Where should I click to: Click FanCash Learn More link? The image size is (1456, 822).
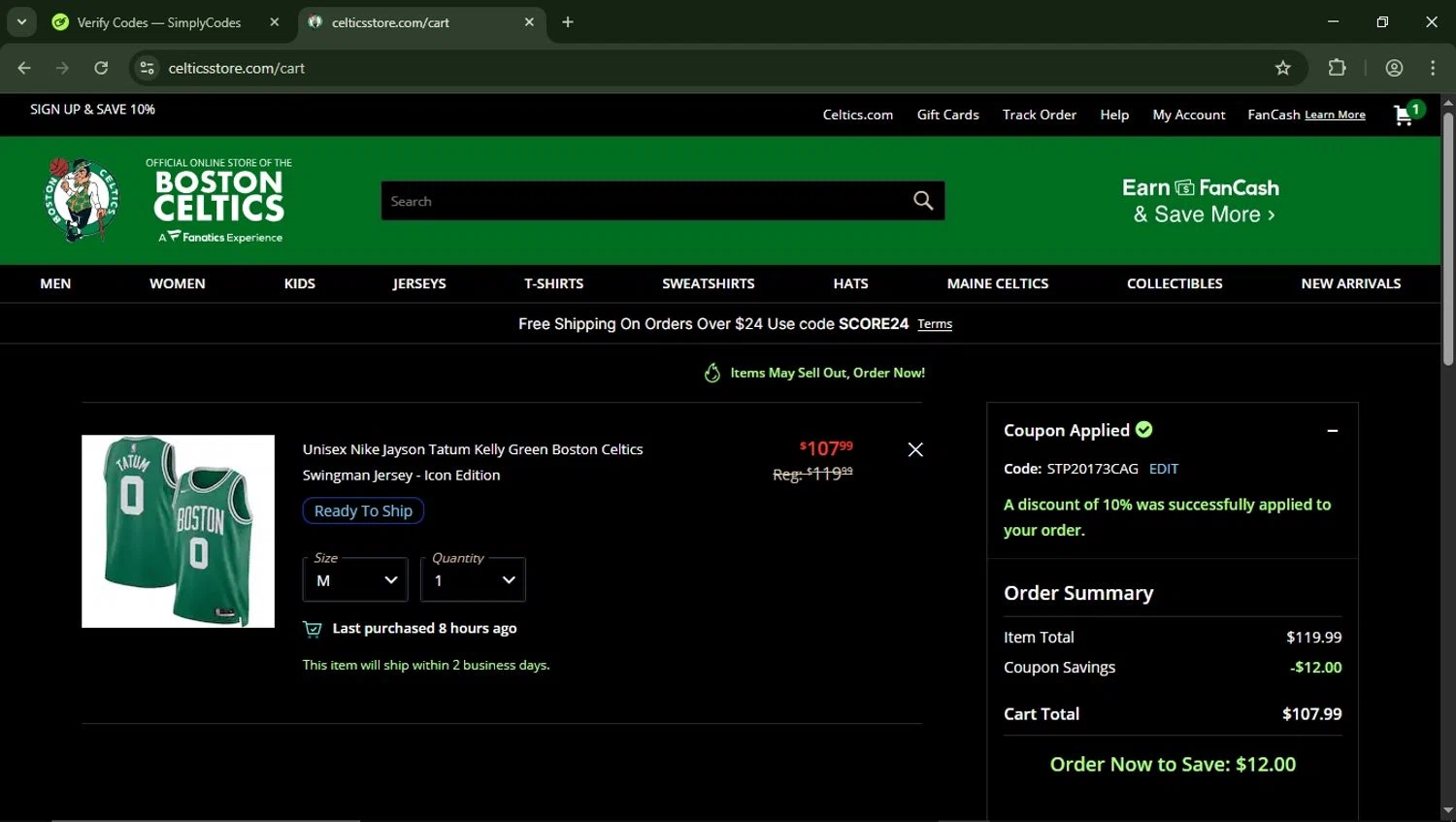[1335, 115]
